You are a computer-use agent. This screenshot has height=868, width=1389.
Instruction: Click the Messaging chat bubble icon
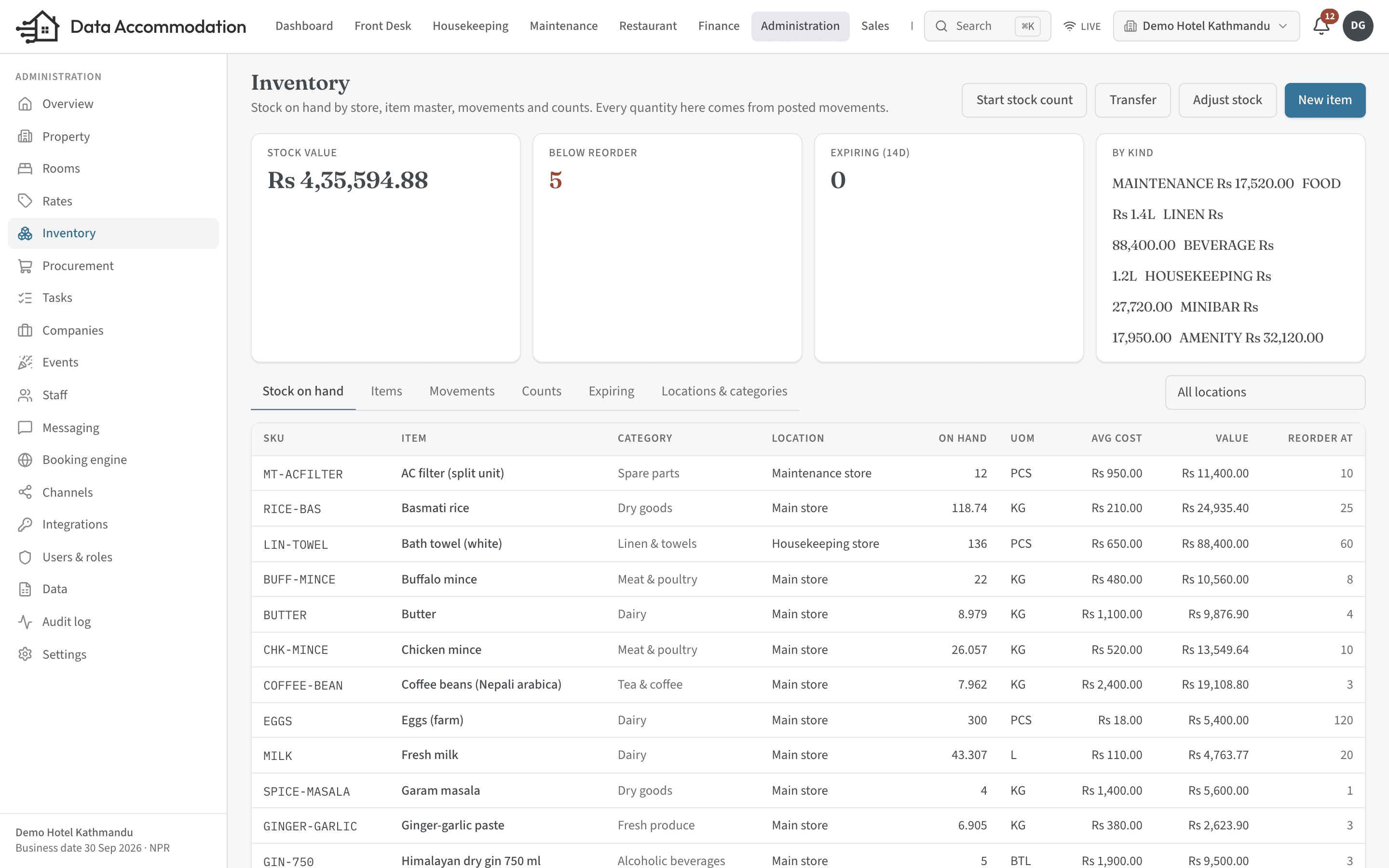pos(25,428)
